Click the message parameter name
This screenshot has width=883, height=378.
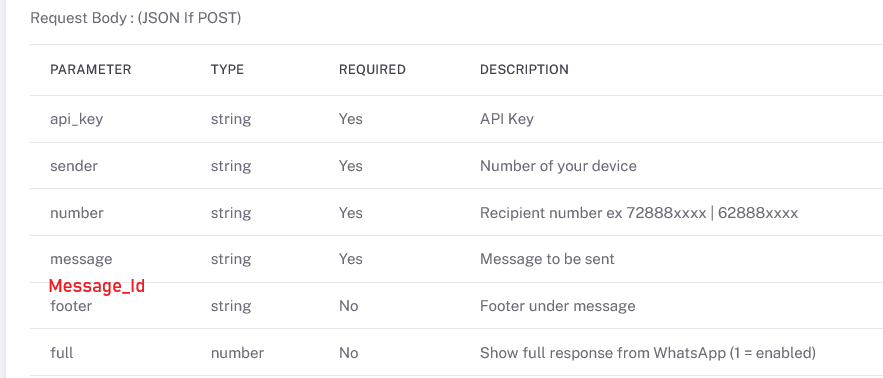coord(81,260)
